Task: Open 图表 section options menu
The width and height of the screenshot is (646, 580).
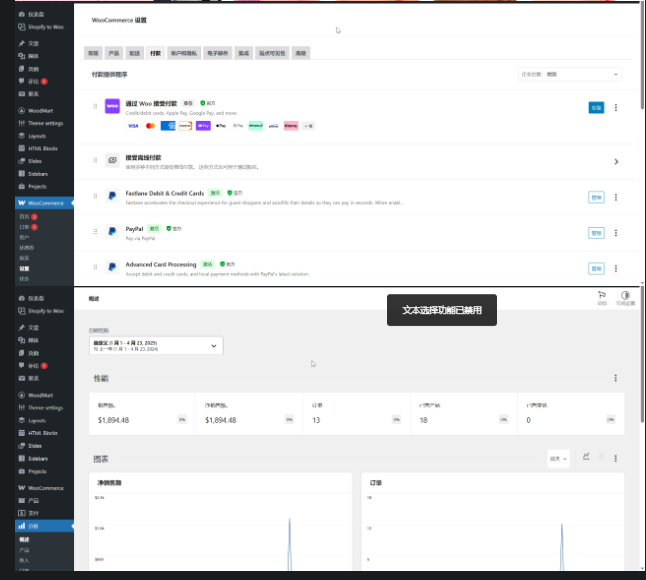Action: click(x=616, y=458)
